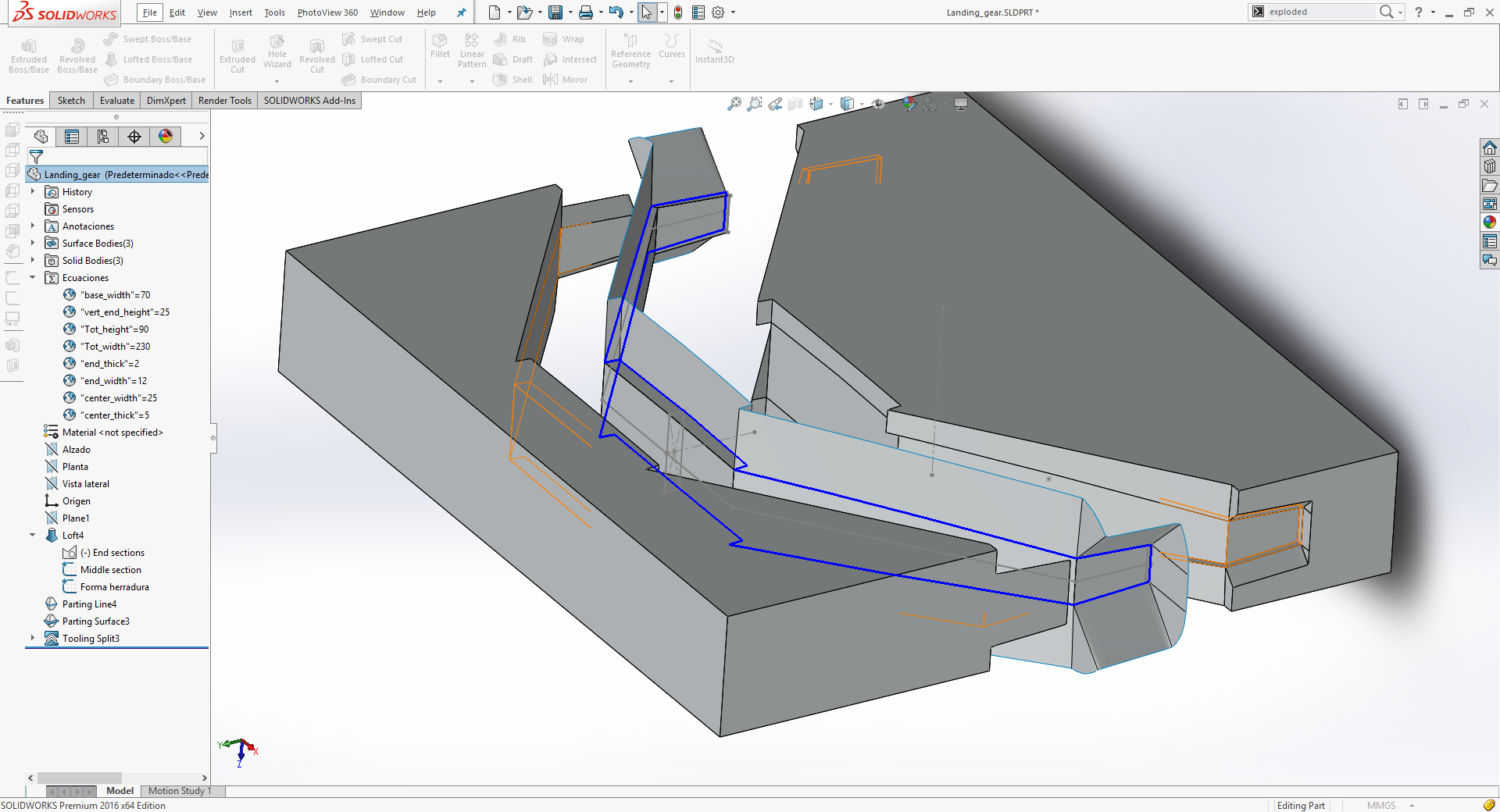This screenshot has width=1500, height=812.
Task: Toggle Hide/Show Items eye icon
Action: point(878,104)
